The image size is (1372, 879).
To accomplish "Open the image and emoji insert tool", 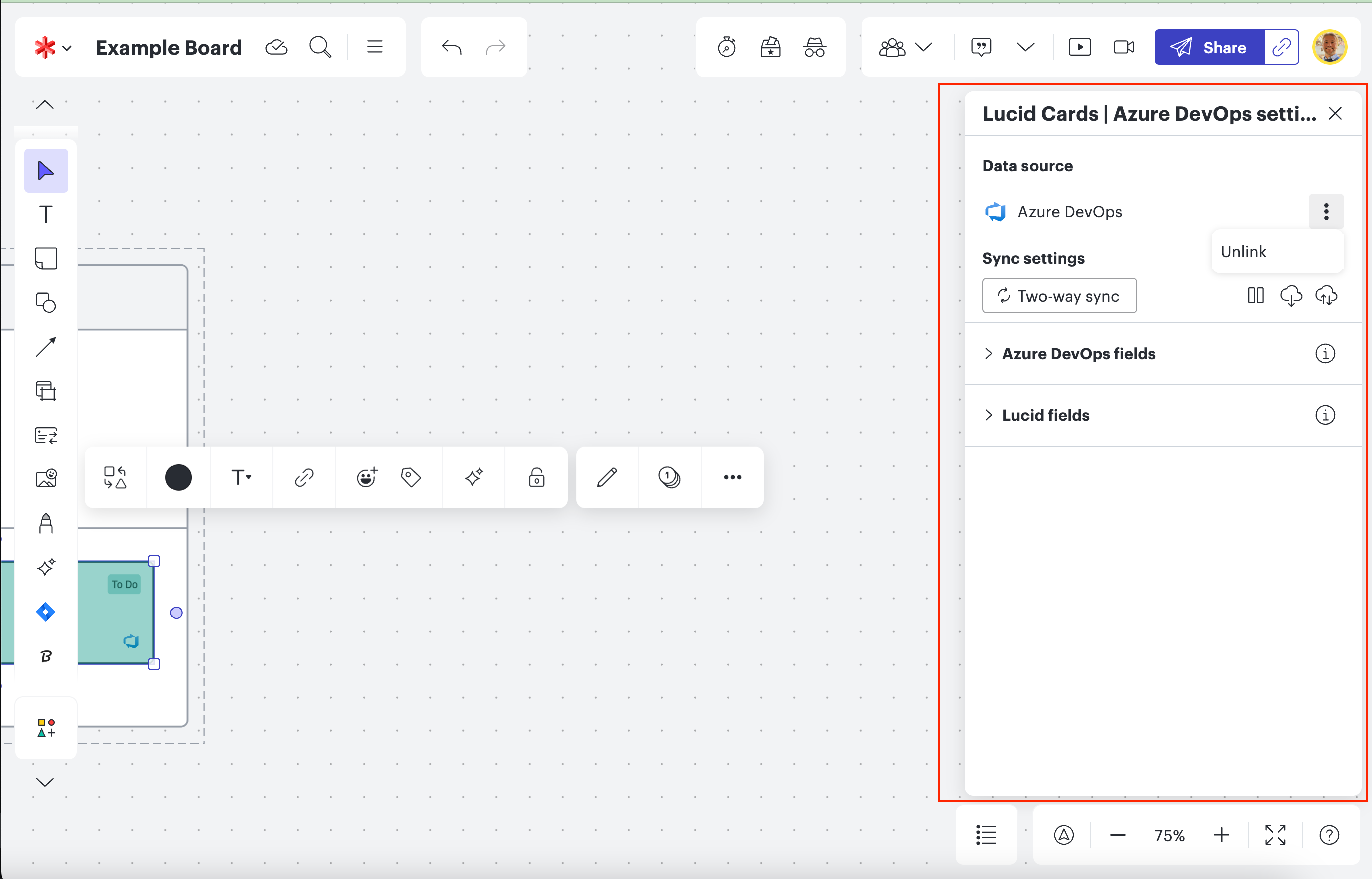I will coord(46,478).
